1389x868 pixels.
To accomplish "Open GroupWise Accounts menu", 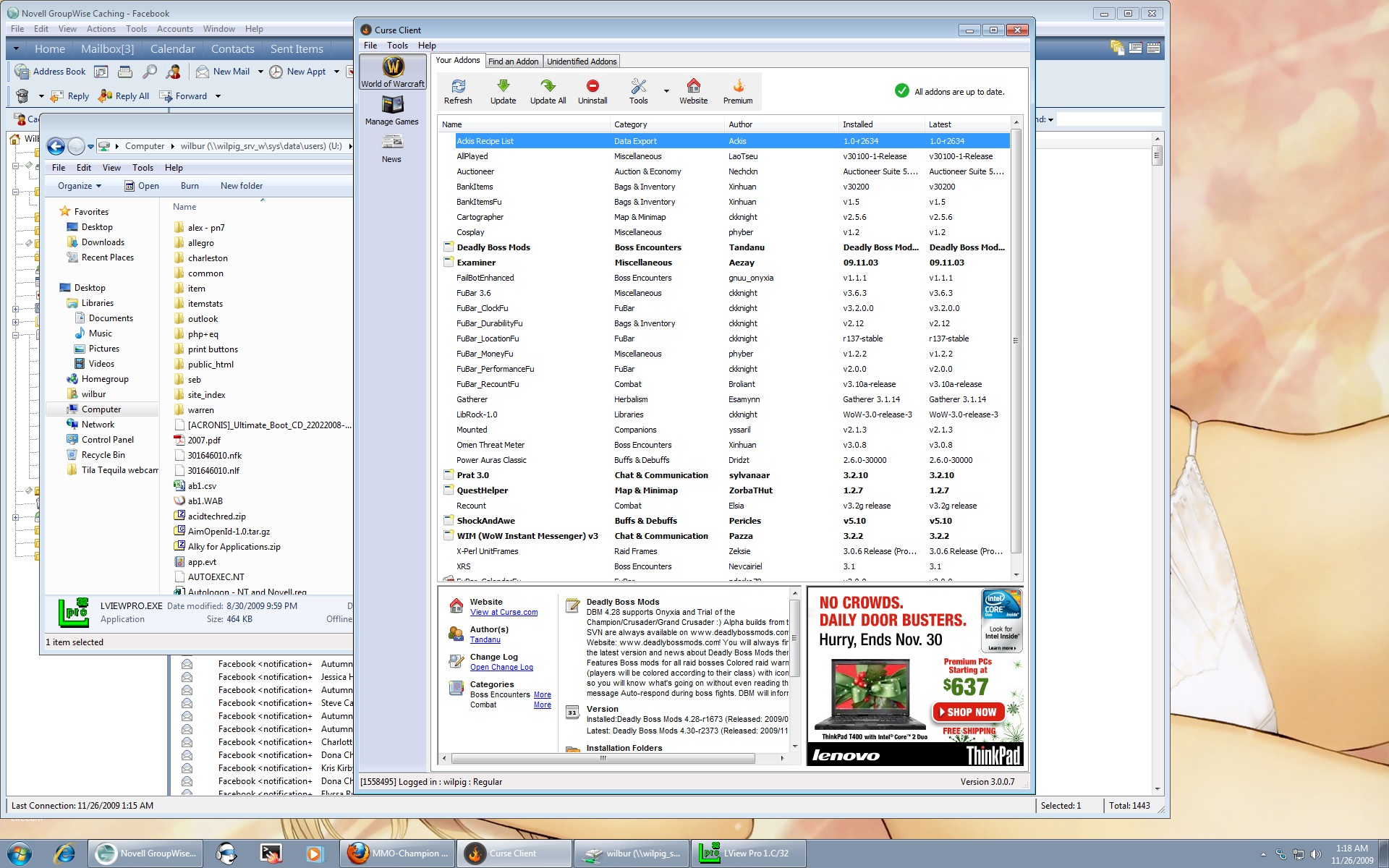I will click(174, 29).
